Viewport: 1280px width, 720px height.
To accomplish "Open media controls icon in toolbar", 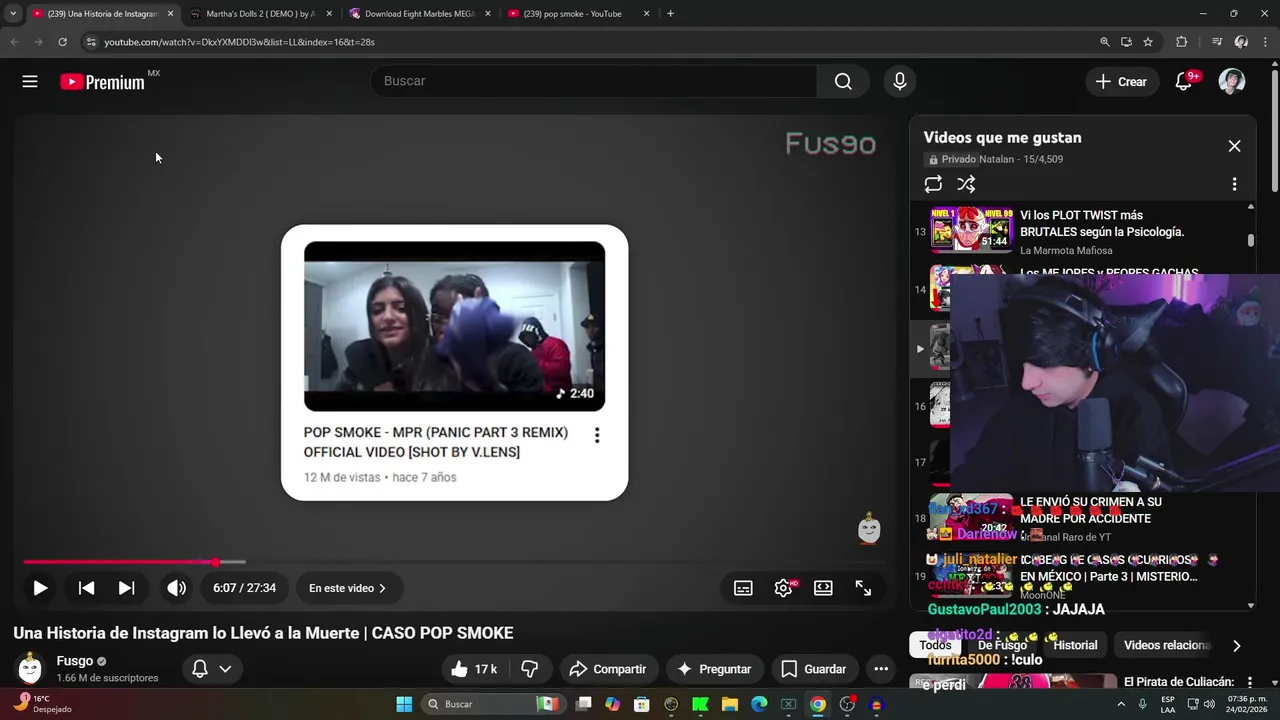I will coord(1217,42).
